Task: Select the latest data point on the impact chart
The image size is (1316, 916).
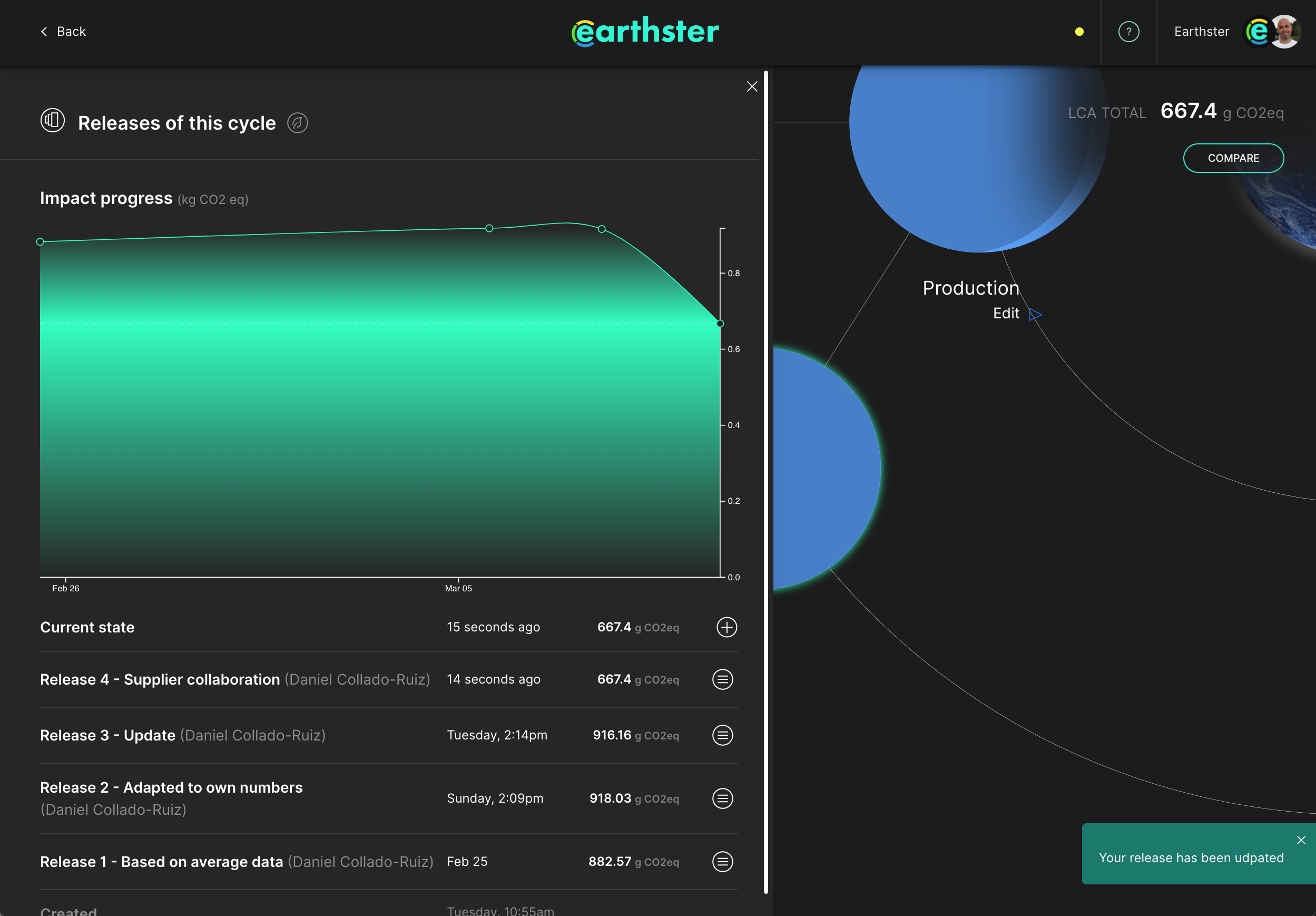Action: (721, 324)
